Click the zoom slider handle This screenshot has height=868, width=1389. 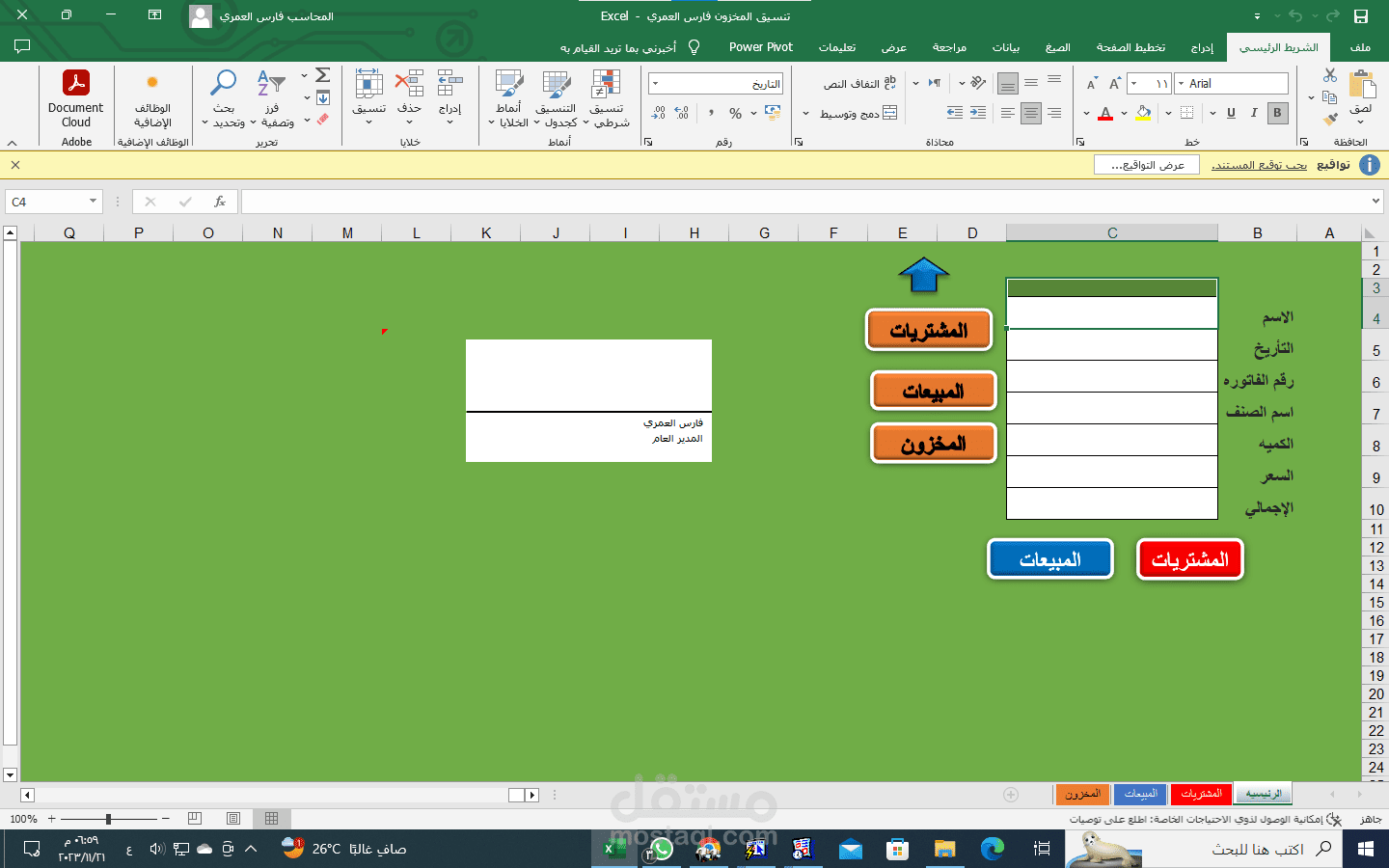click(x=108, y=819)
